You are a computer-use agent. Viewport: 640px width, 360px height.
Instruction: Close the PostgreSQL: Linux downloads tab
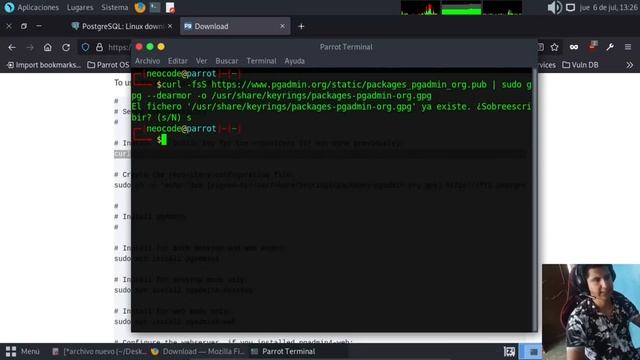(x=170, y=26)
